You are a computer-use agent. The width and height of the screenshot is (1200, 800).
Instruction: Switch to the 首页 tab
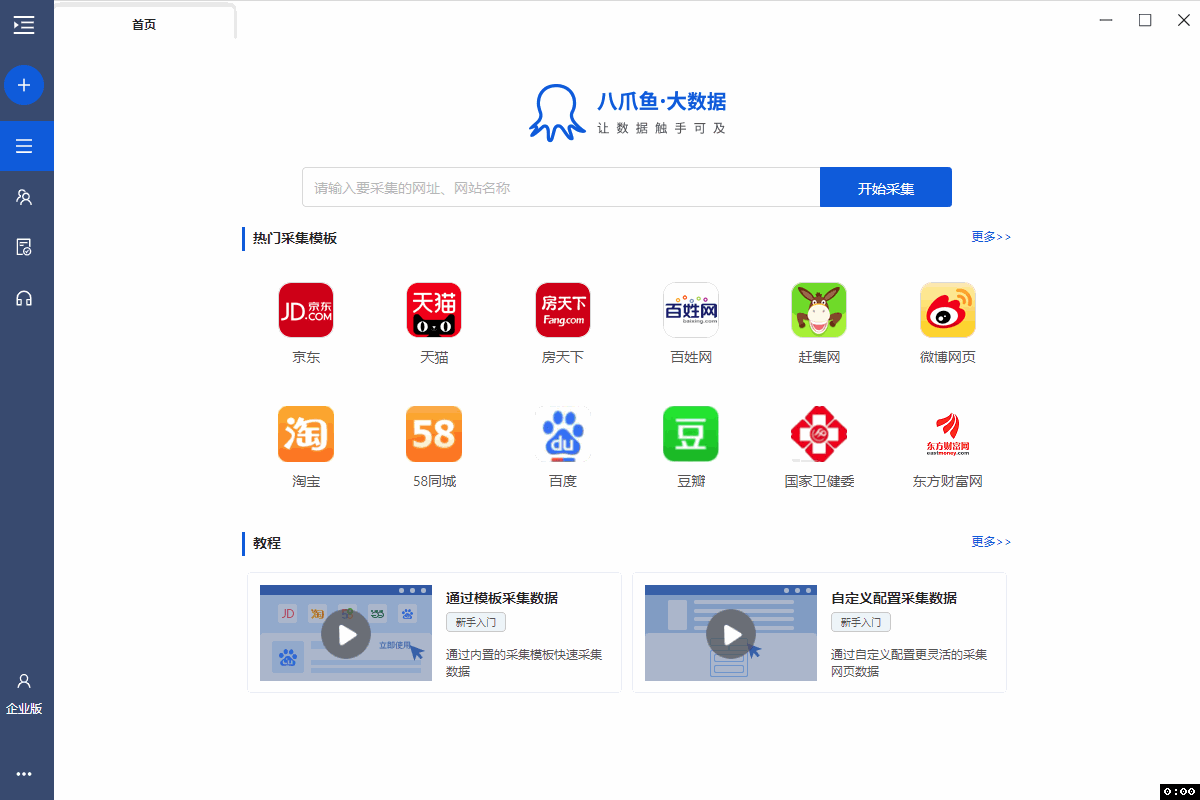coord(144,24)
